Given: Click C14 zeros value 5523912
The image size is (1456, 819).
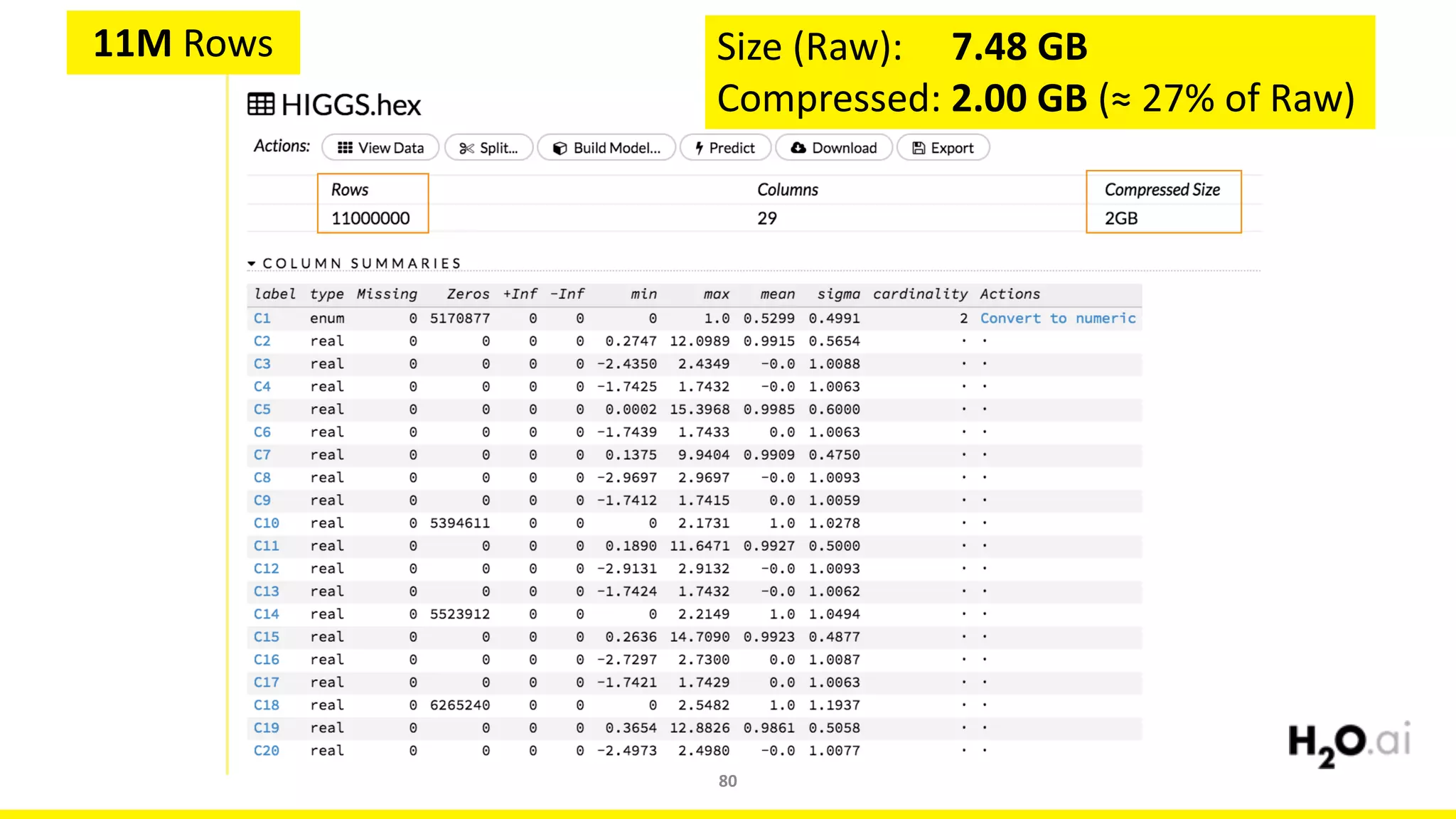Looking at the screenshot, I should (460, 614).
